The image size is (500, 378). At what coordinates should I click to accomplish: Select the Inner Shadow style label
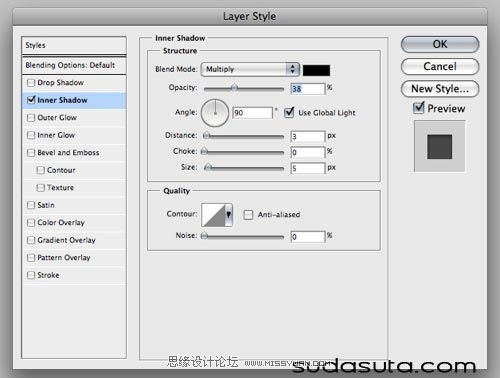(62, 100)
